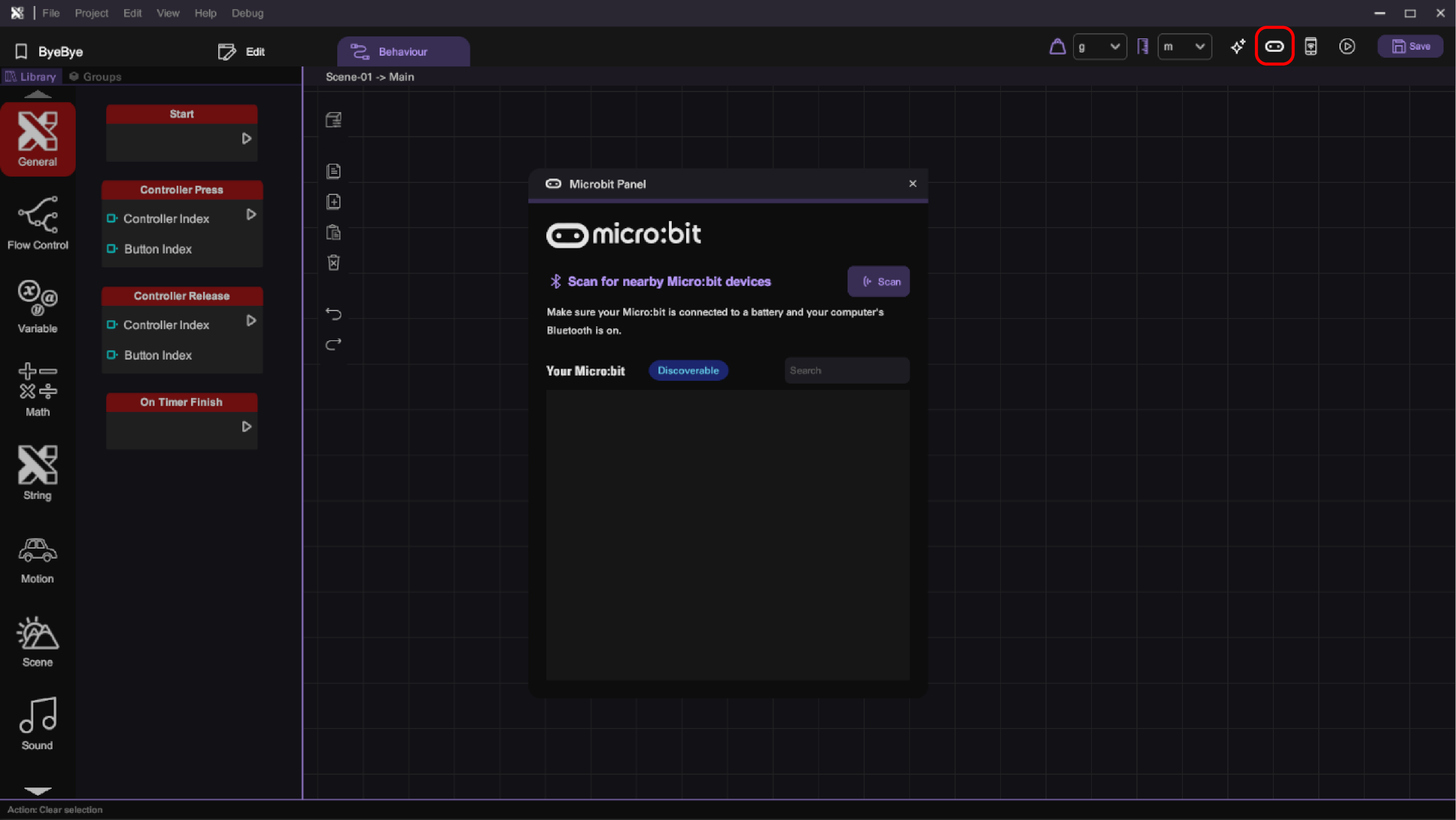Open the length unit dropdown showing m
The height and width of the screenshot is (820, 1456).
tap(1184, 46)
